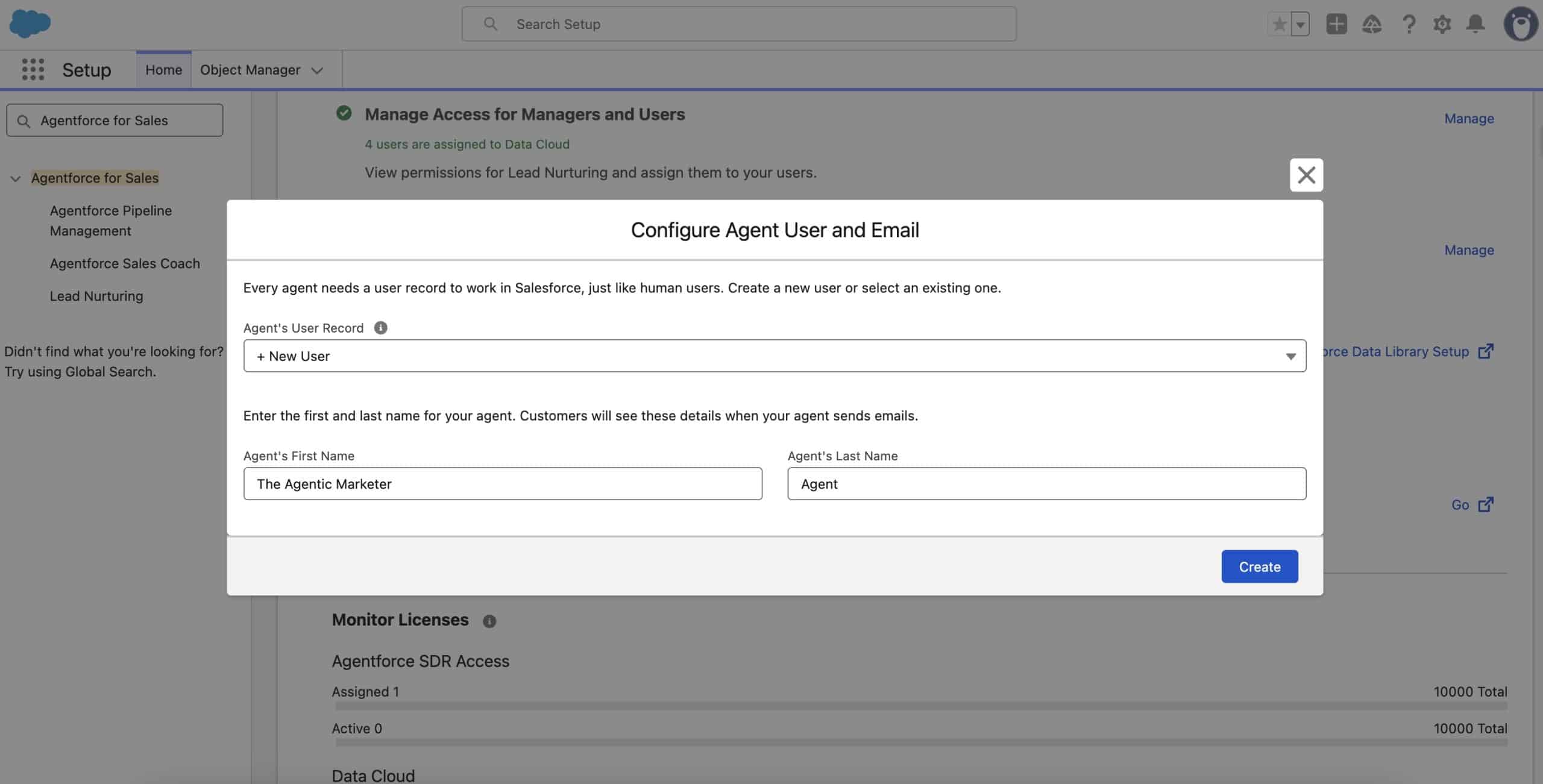Image resolution: width=1543 pixels, height=784 pixels.
Task: Click the user avatar profile icon
Action: point(1520,24)
